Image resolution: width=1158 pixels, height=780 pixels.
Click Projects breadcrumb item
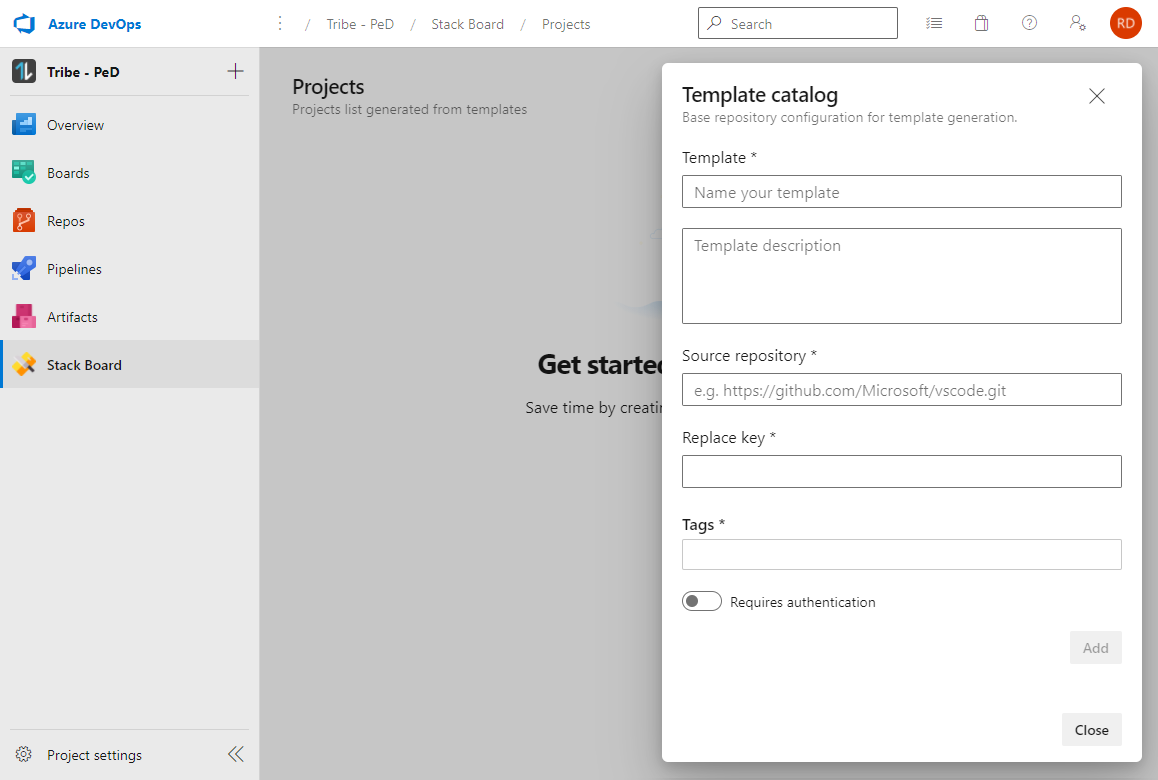pos(566,24)
